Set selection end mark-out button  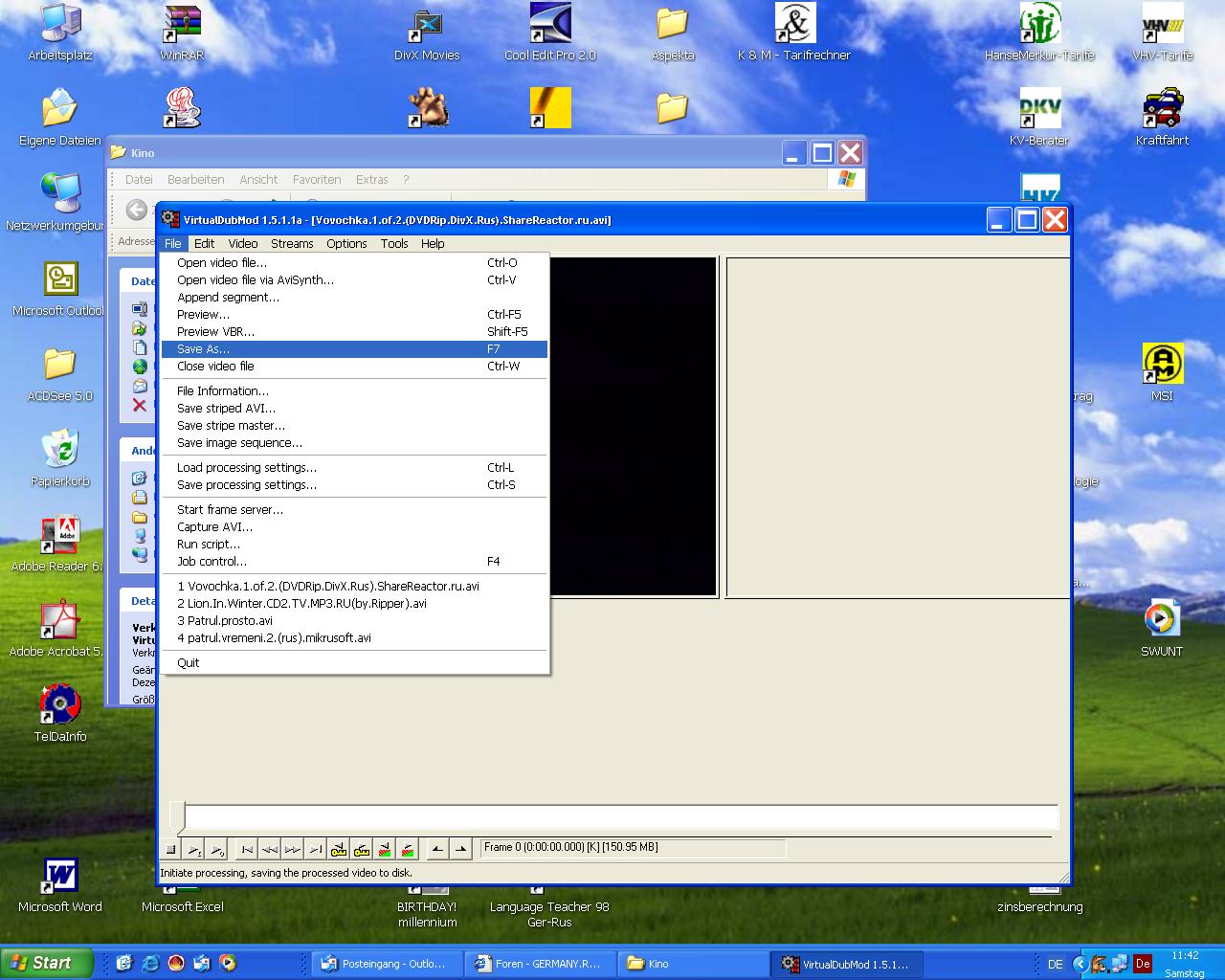tap(460, 849)
